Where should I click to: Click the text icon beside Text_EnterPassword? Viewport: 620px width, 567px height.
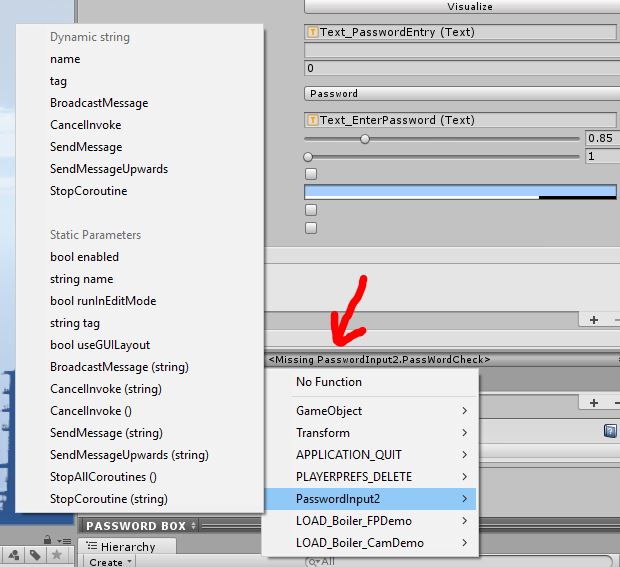pyautogui.click(x=311, y=120)
